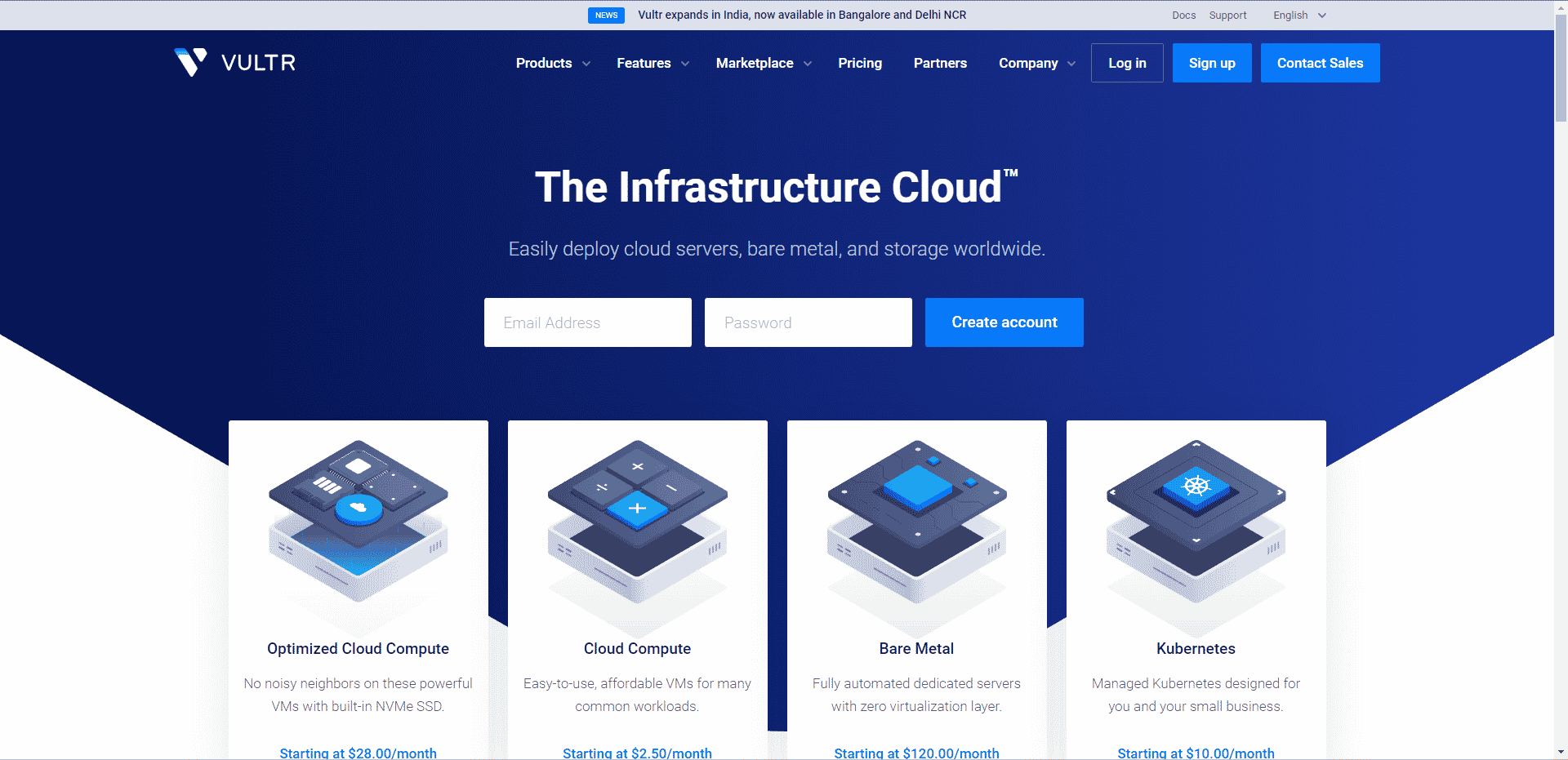Image resolution: width=1568 pixels, height=760 pixels.
Task: Click the Create account button
Action: [x=1004, y=322]
